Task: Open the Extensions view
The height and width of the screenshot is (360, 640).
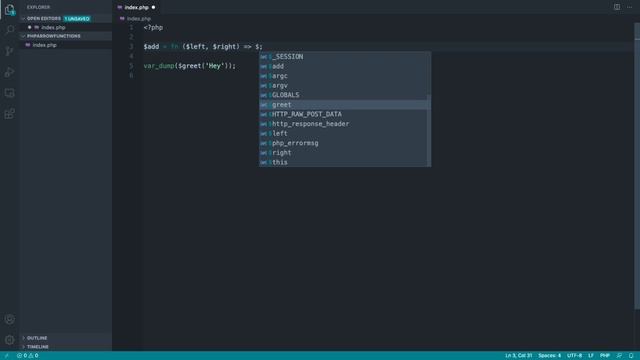Action: [x=9, y=114]
